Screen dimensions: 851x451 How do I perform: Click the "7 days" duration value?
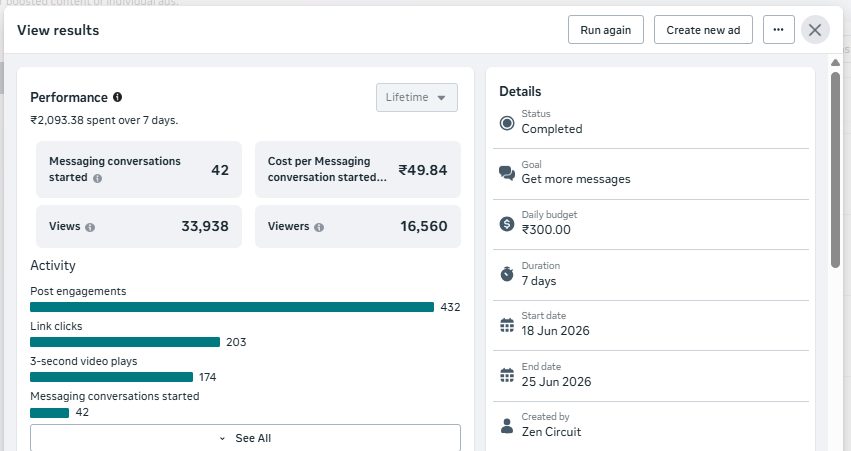[539, 281]
